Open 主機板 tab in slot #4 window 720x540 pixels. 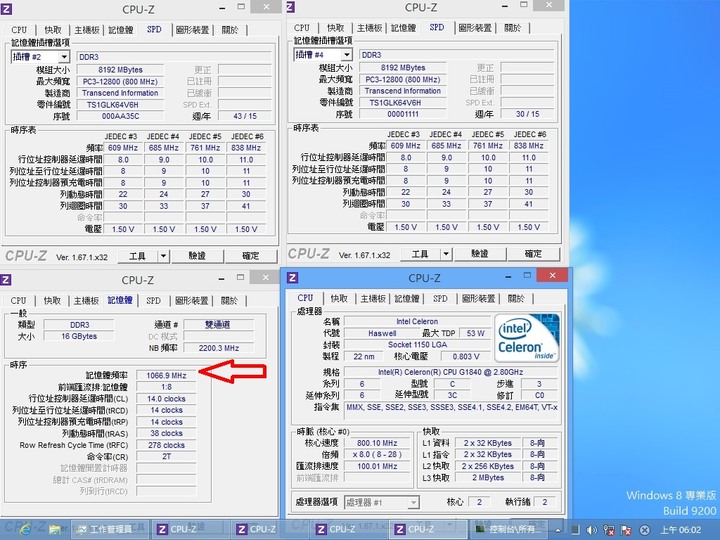(x=369, y=28)
